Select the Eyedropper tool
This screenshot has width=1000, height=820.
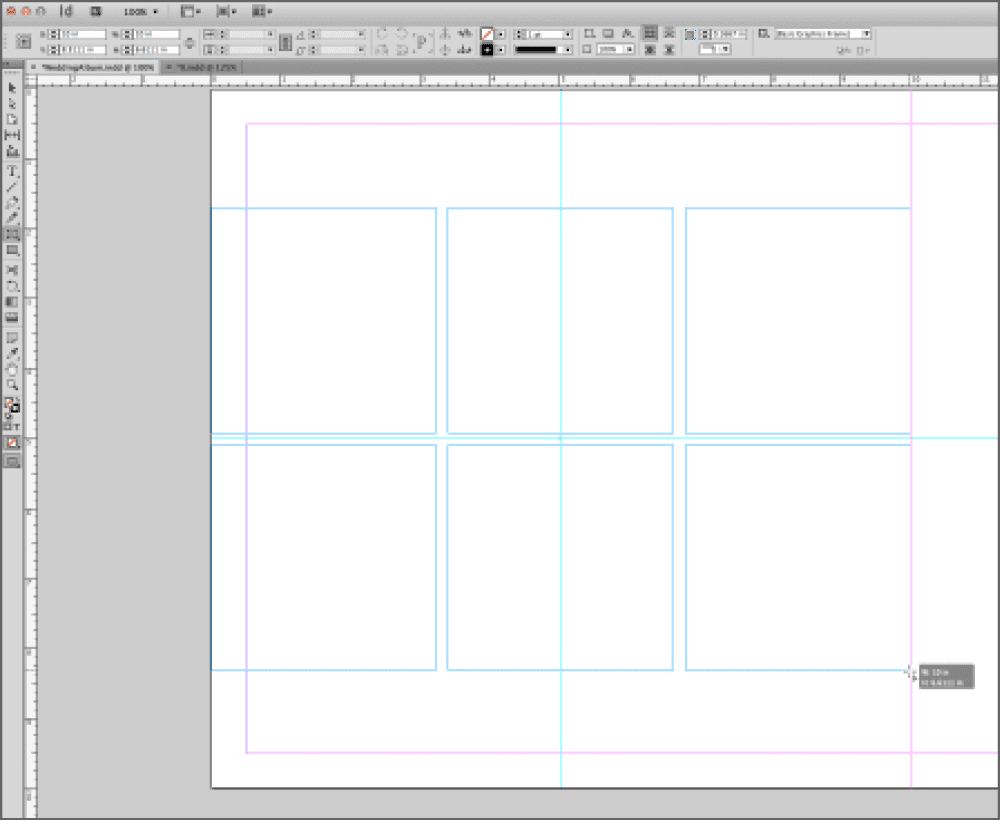[12, 353]
